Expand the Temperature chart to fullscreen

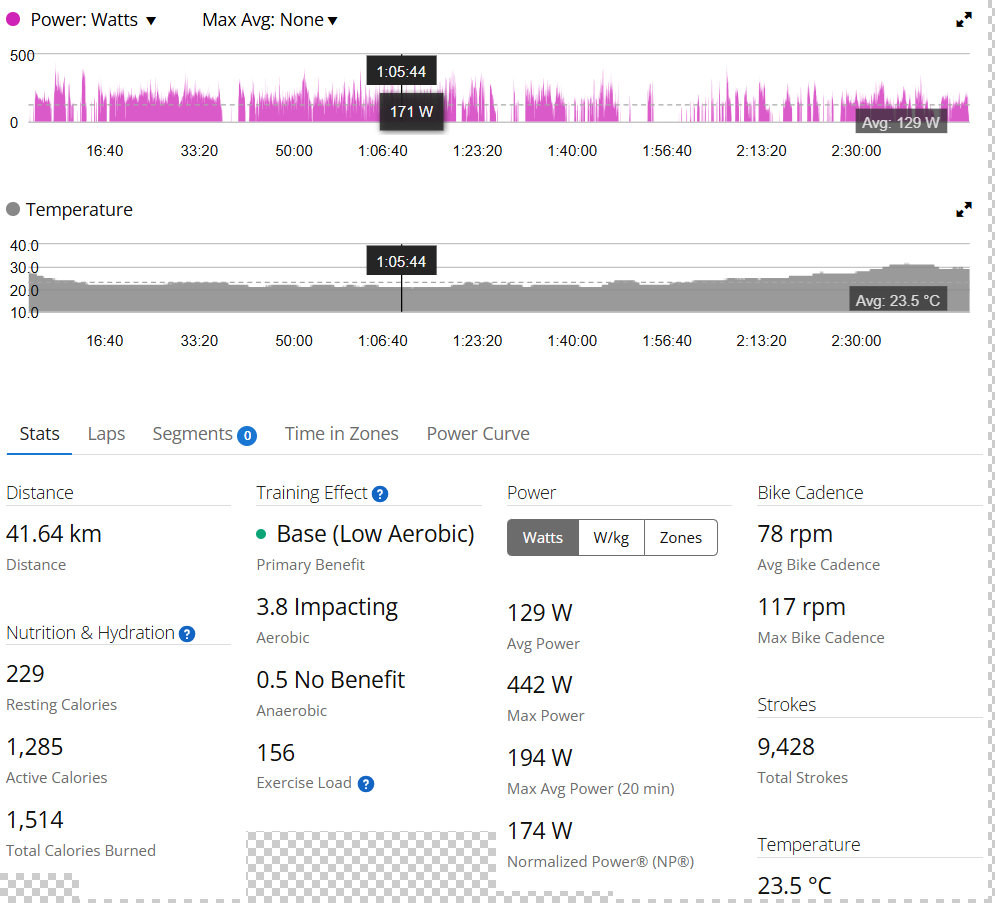(x=963, y=209)
